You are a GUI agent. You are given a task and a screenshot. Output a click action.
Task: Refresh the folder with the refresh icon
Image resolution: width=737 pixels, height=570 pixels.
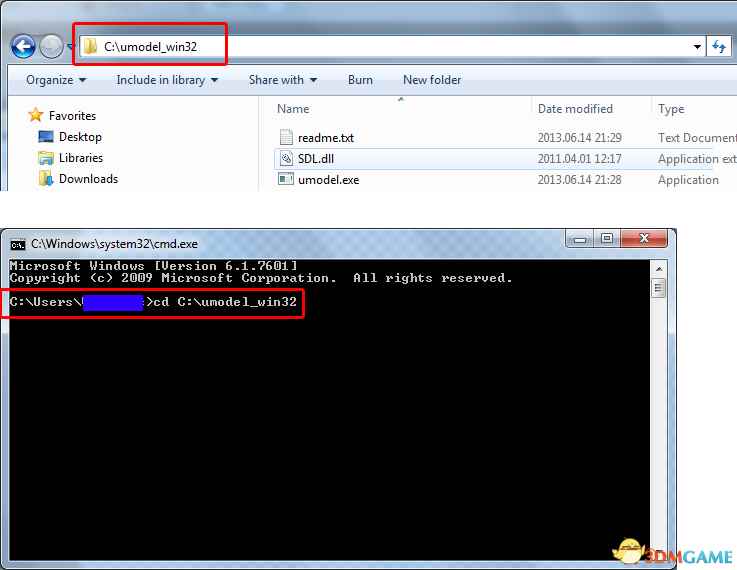[719, 47]
